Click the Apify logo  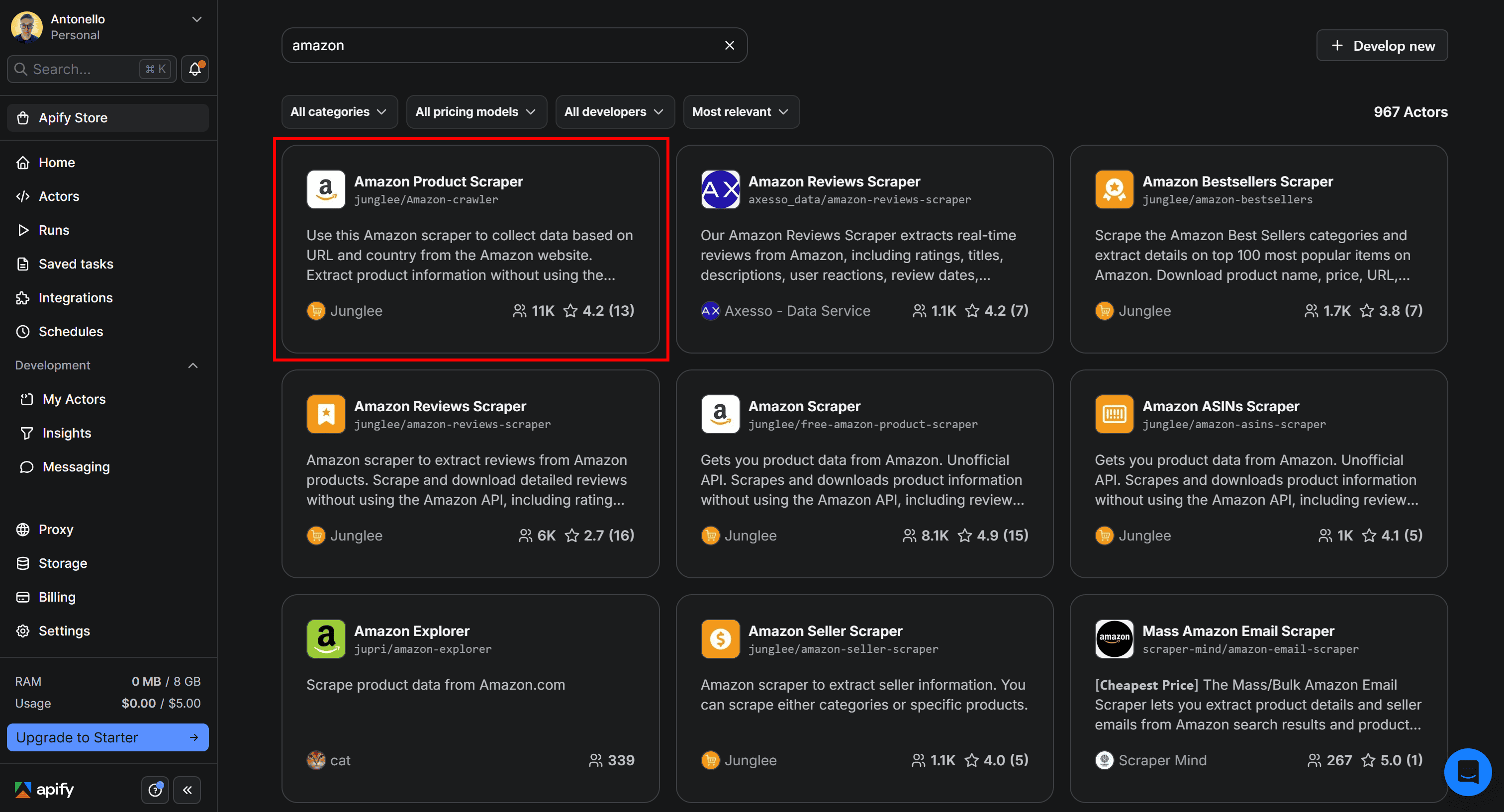pos(47,790)
